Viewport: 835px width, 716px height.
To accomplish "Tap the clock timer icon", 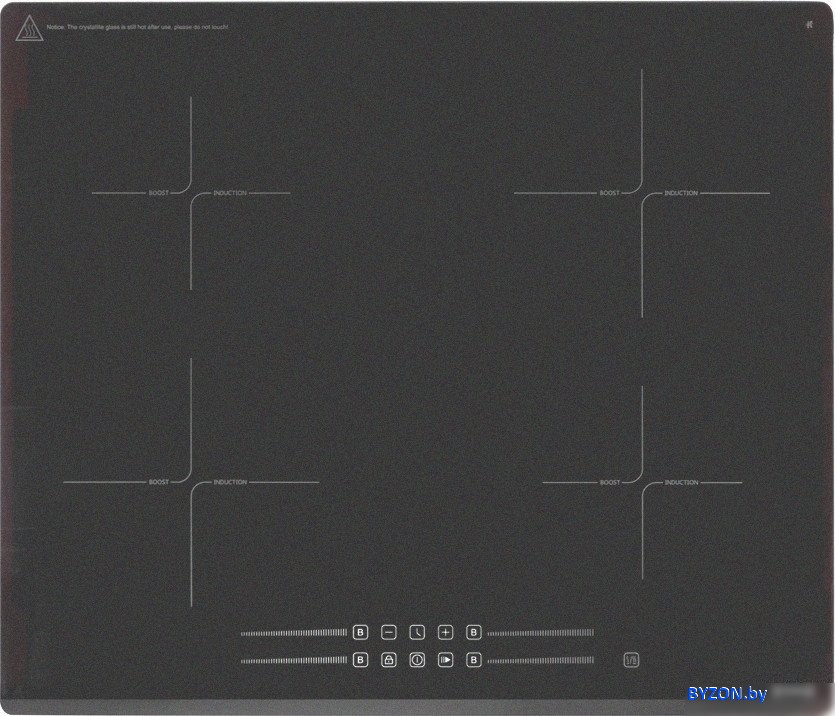I will coord(417,632).
